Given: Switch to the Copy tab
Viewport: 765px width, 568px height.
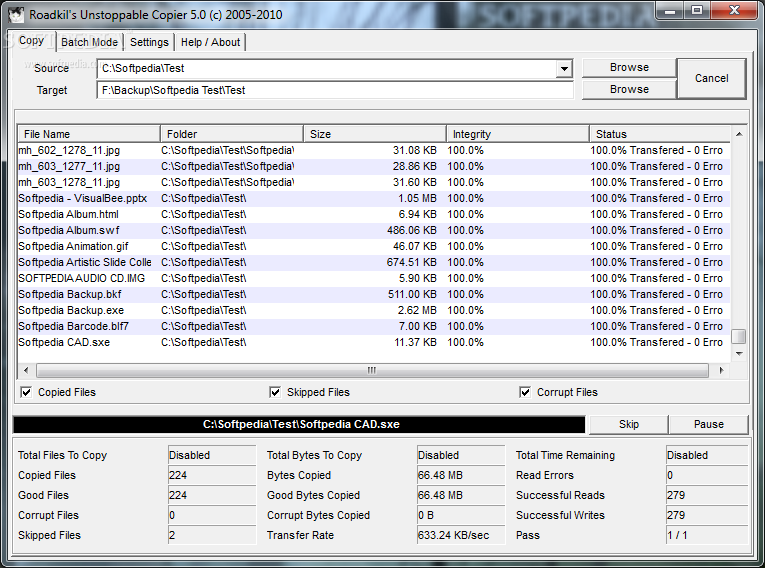Looking at the screenshot, I should point(31,41).
